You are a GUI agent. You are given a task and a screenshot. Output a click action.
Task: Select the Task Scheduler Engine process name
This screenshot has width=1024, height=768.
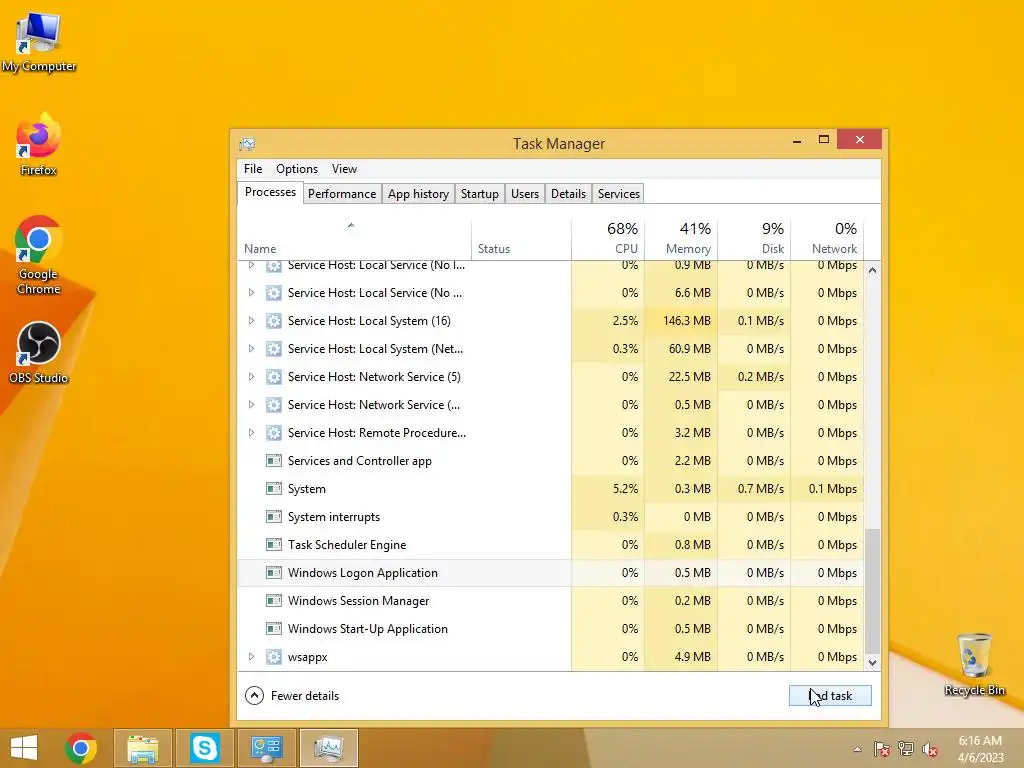(347, 545)
